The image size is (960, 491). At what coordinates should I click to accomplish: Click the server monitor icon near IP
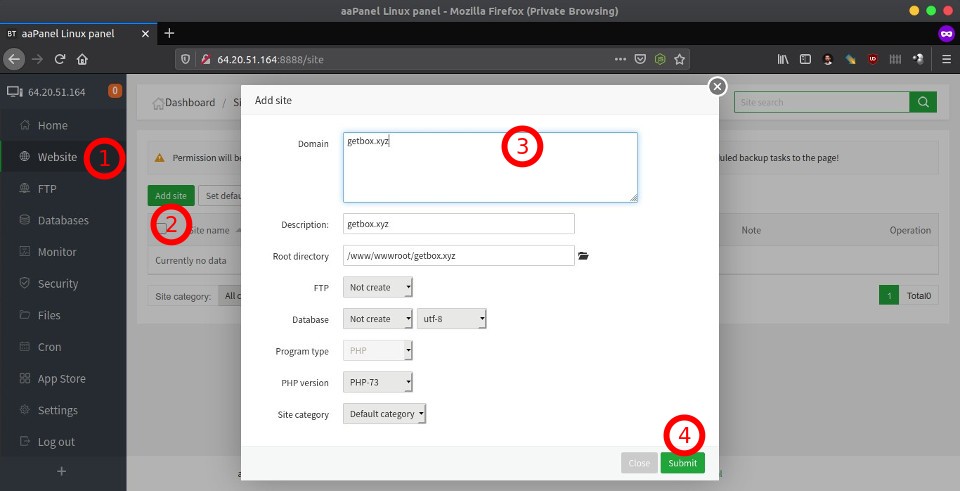click(15, 91)
